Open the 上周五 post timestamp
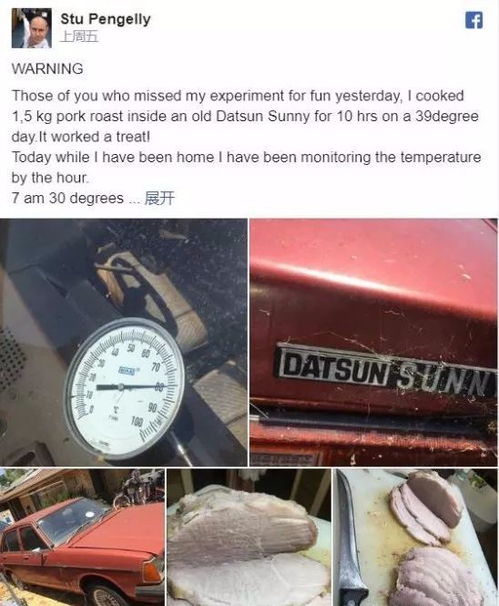Image resolution: width=499 pixels, height=606 pixels. pos(79,37)
